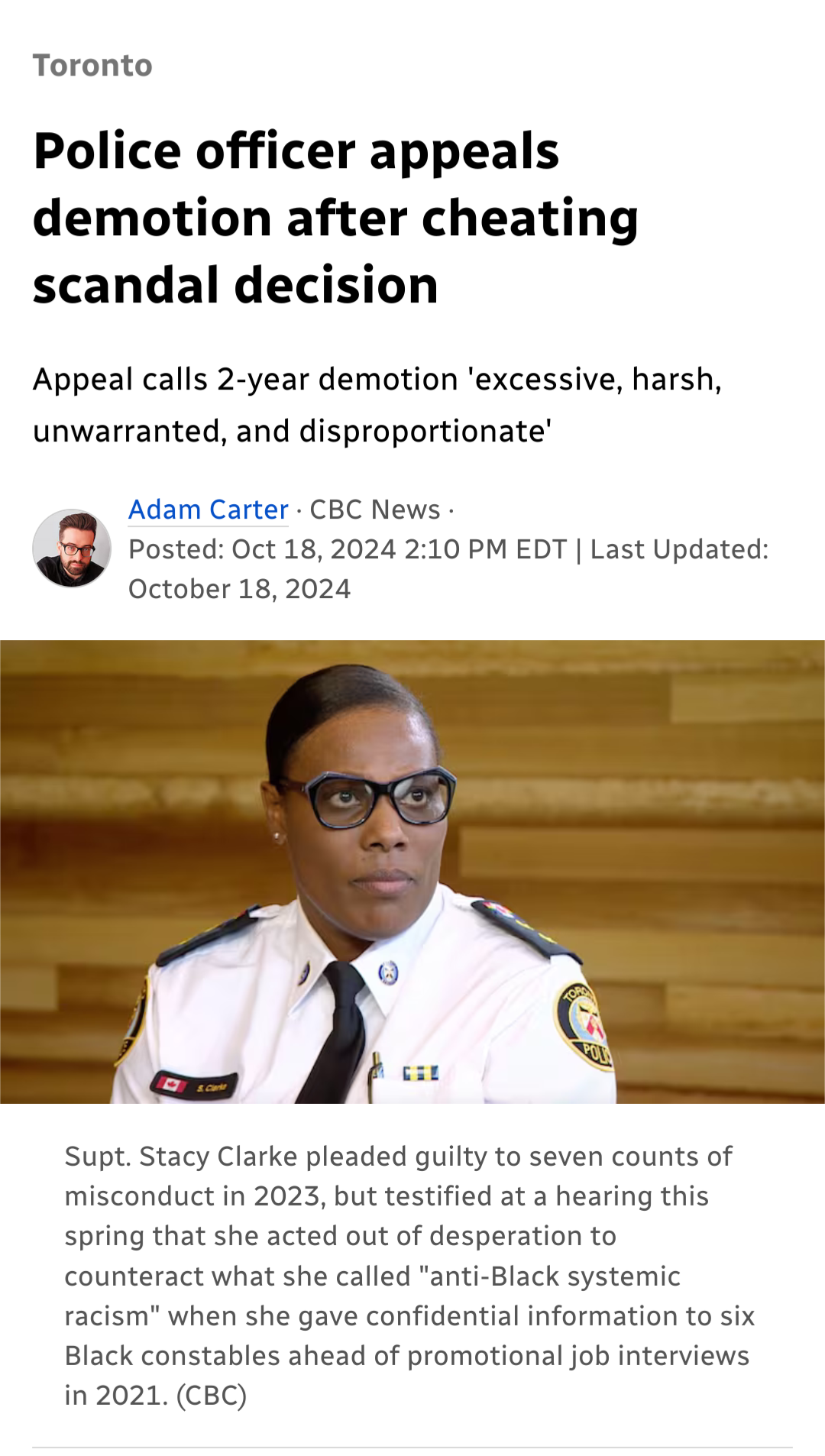
Task: Click the ribbon bar on shirt pocket
Action: click(421, 1073)
